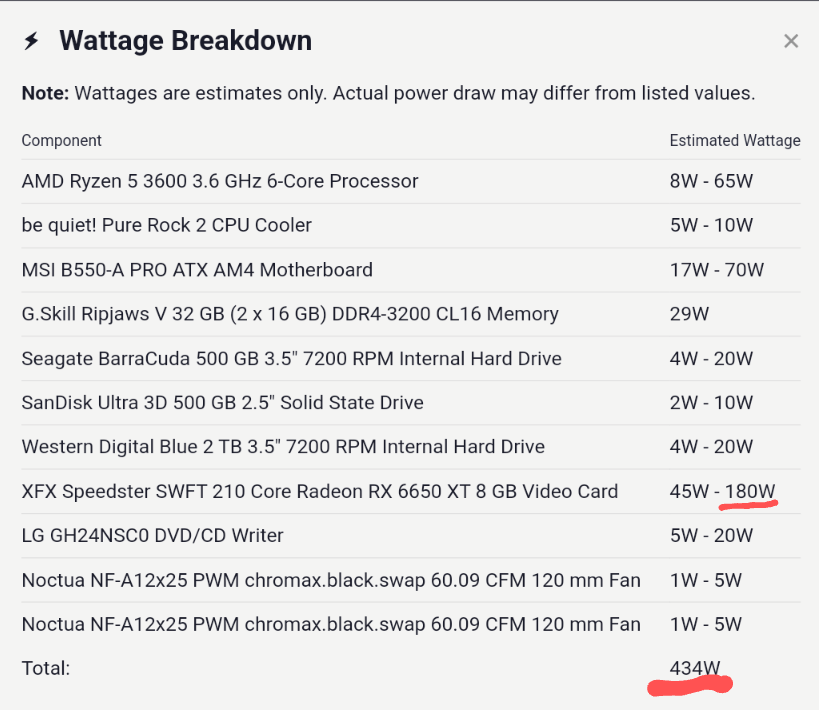Click the 5W - 20W DVD writer wattage

pyautogui.click(x=711, y=536)
